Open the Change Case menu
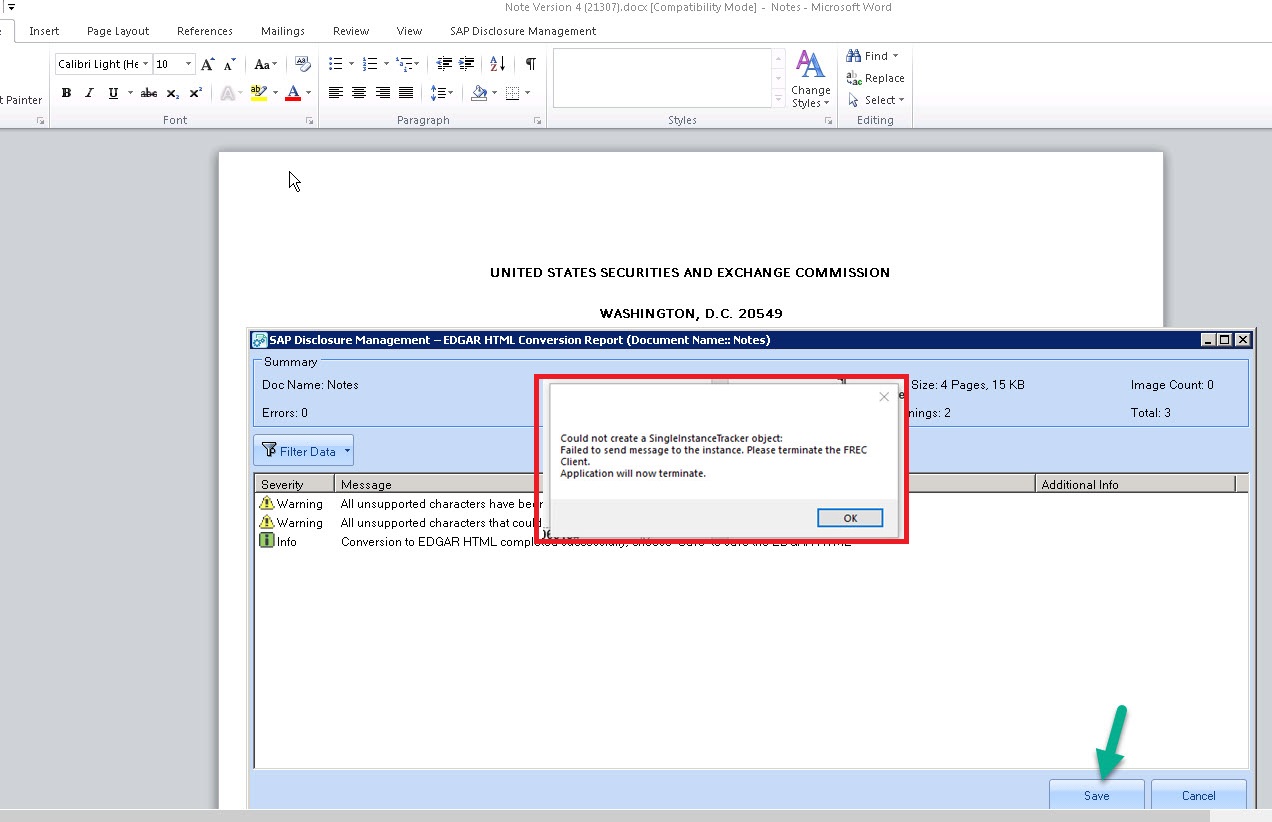1272x822 pixels. [265, 64]
